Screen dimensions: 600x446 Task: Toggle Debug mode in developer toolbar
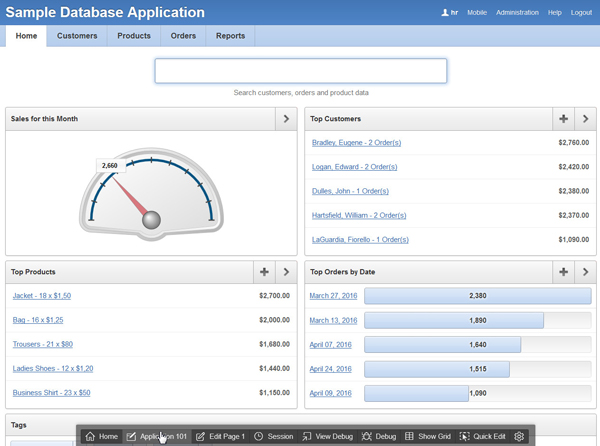379,436
